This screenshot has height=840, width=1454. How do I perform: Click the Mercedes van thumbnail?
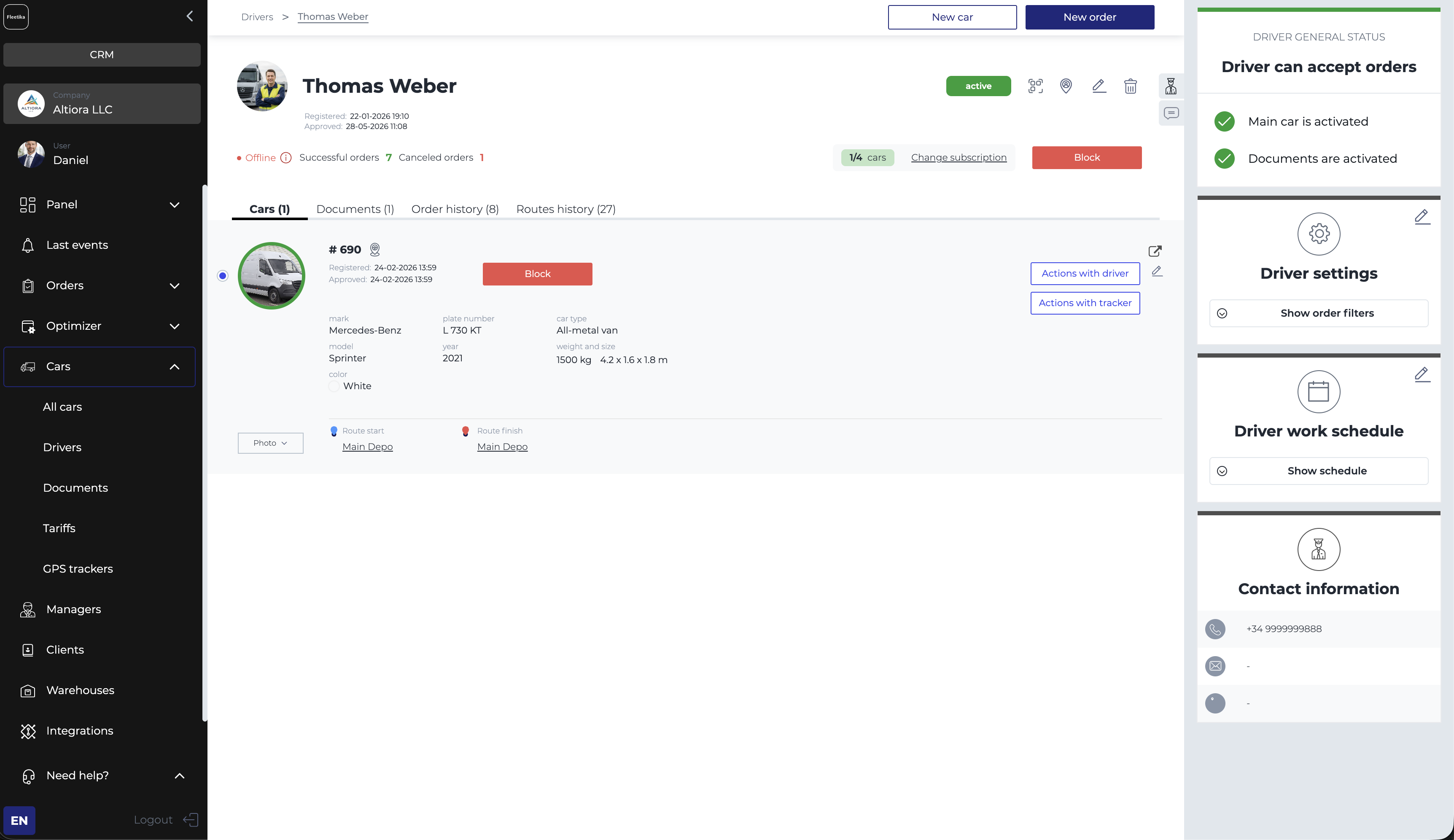pyautogui.click(x=271, y=276)
